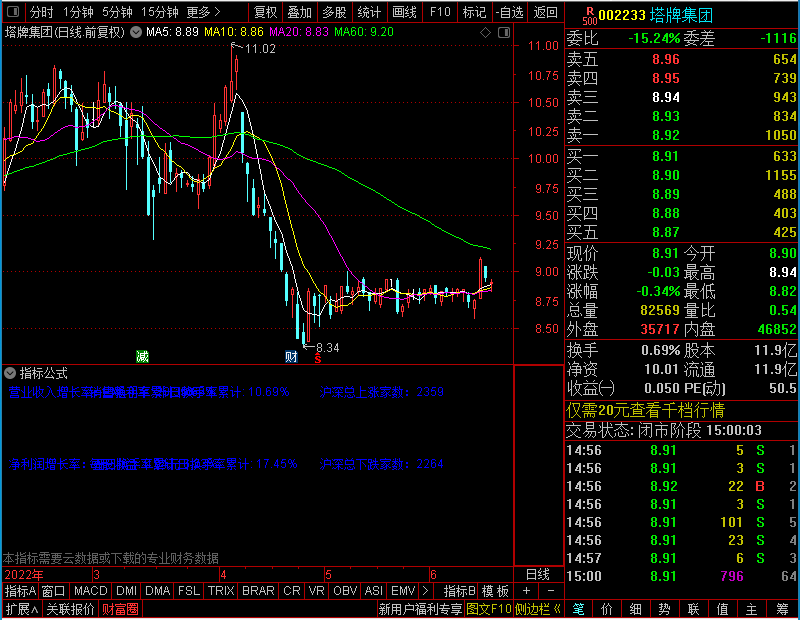Collapse the 侧边栏 sidebar
The image size is (800, 620).
click(538, 609)
